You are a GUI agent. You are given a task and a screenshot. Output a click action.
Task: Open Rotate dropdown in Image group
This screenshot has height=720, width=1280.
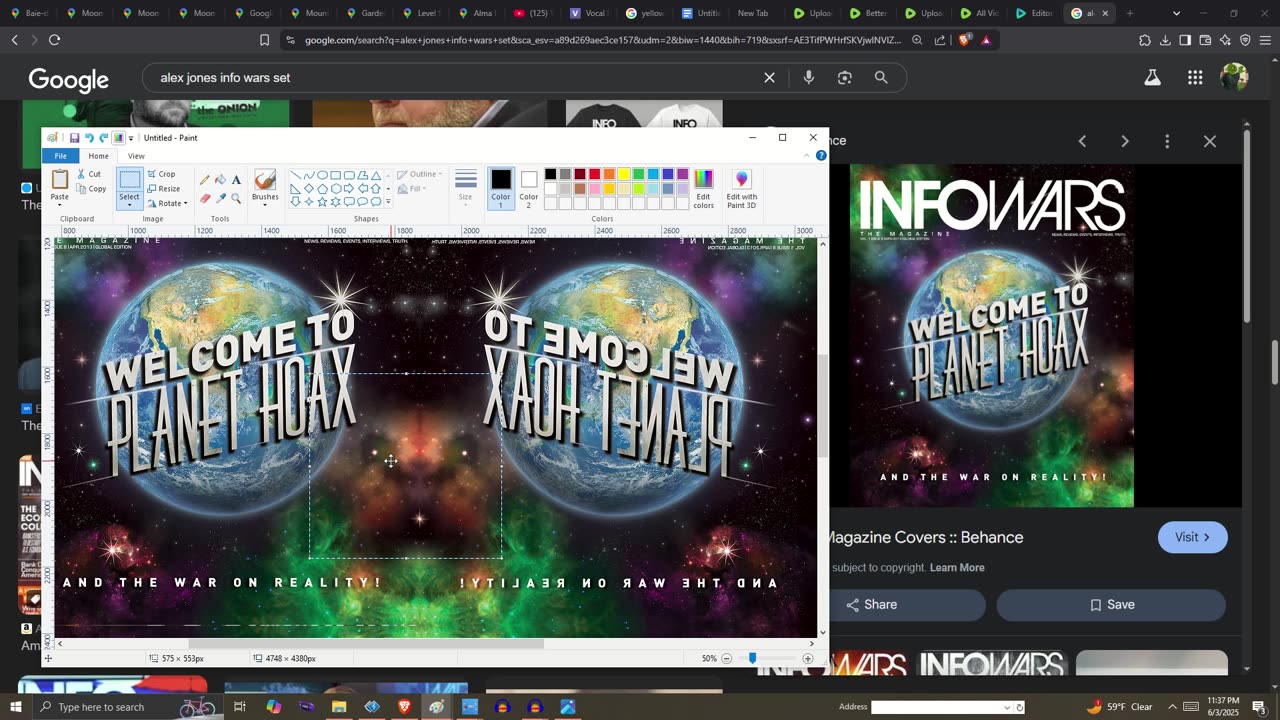tap(167, 204)
